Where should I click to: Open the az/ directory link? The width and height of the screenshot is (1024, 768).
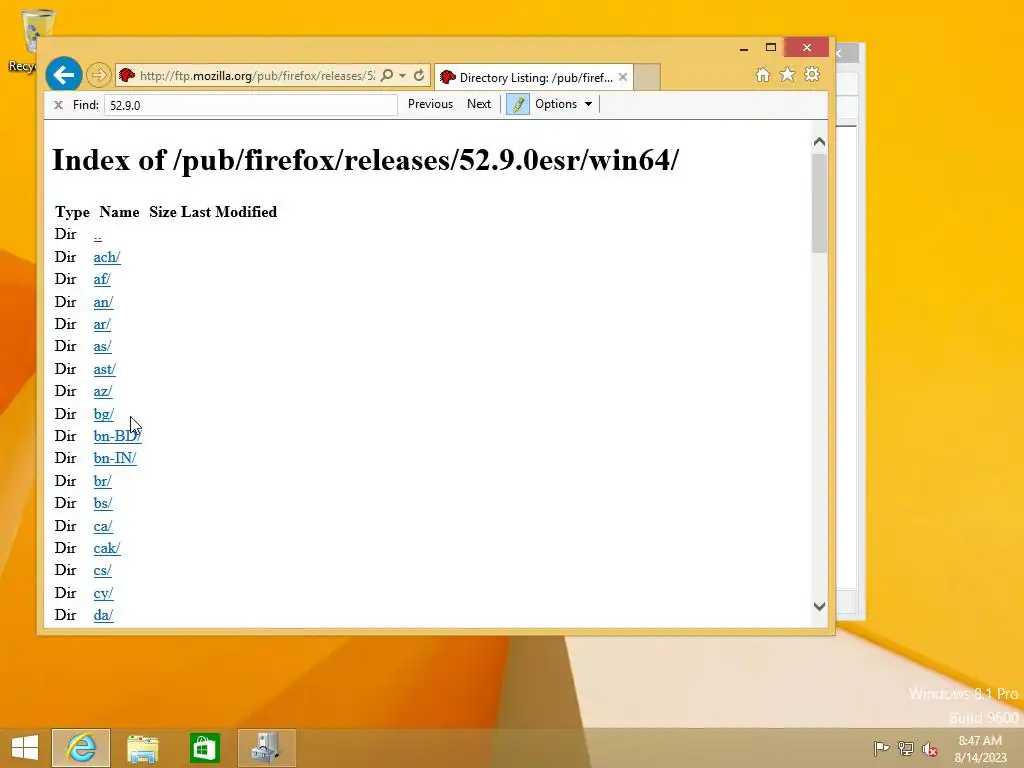point(103,392)
